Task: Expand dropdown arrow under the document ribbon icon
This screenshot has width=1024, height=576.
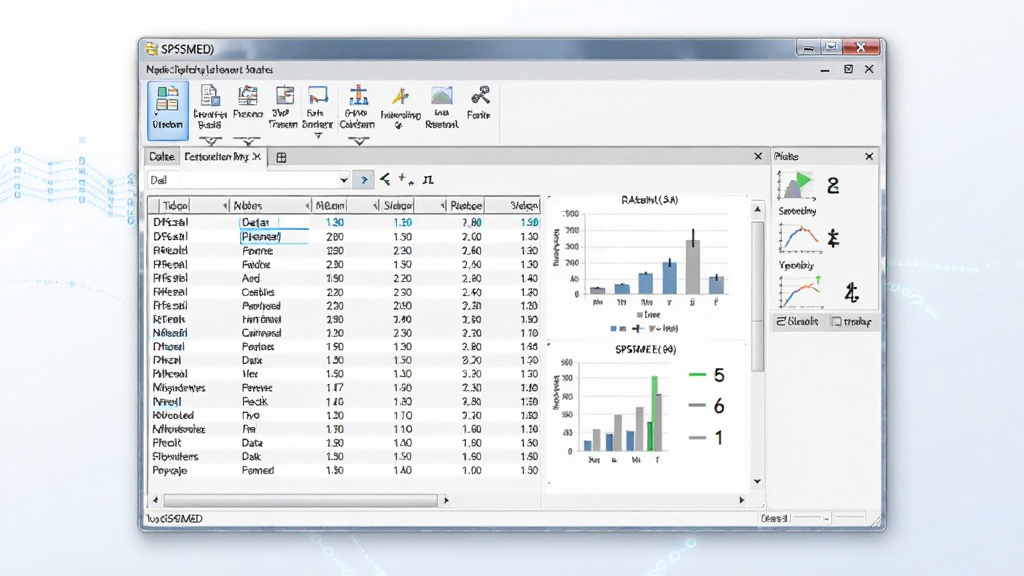Action: click(x=210, y=140)
